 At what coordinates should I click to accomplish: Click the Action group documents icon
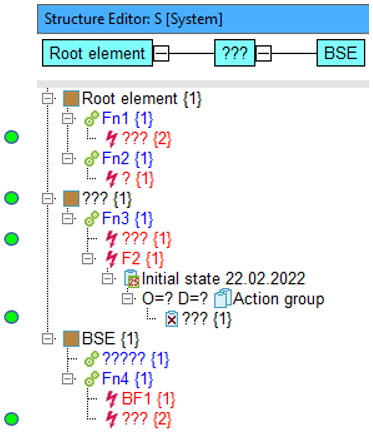[x=222, y=298]
